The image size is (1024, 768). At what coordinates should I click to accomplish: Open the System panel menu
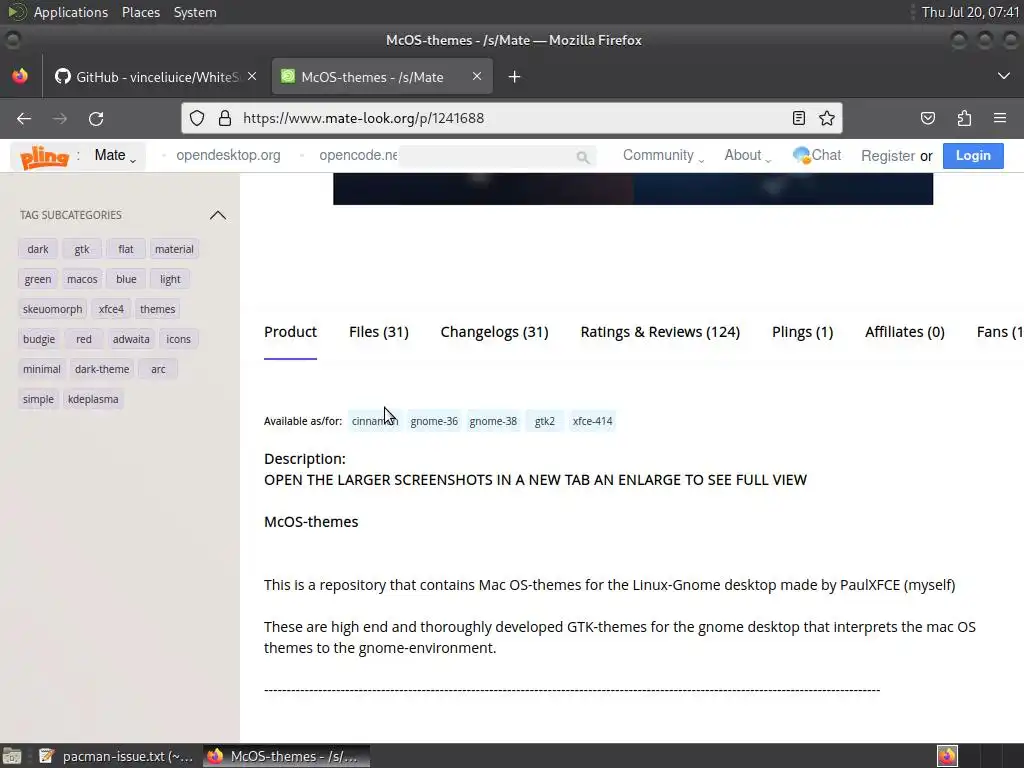(x=195, y=12)
